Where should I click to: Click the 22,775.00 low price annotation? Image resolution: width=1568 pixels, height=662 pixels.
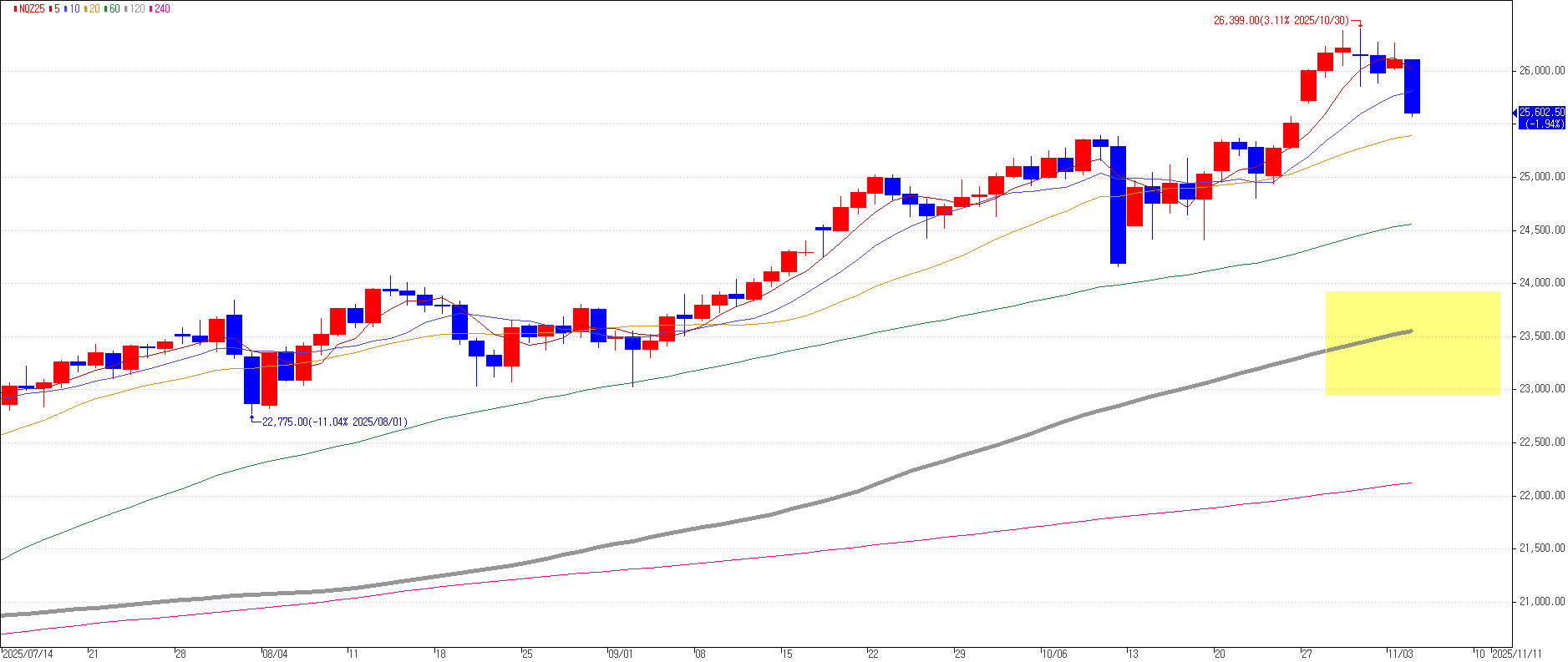335,422
